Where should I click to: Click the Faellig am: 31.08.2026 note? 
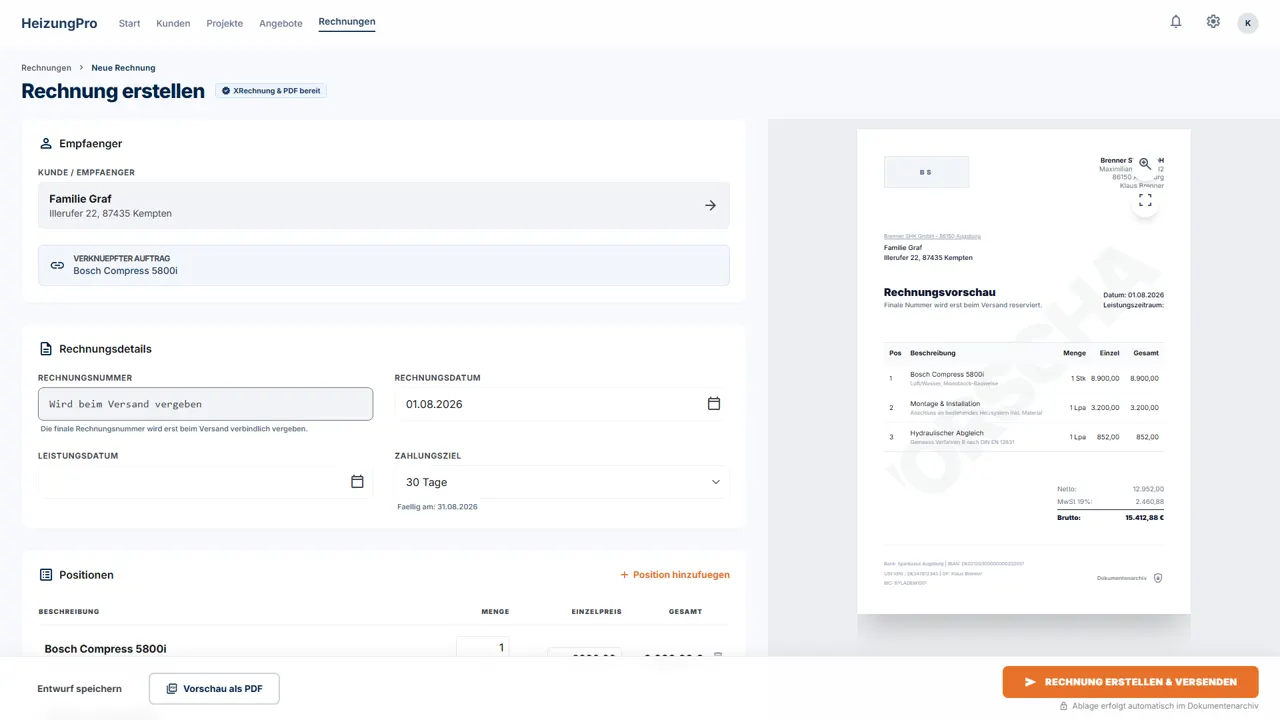pyautogui.click(x=437, y=507)
